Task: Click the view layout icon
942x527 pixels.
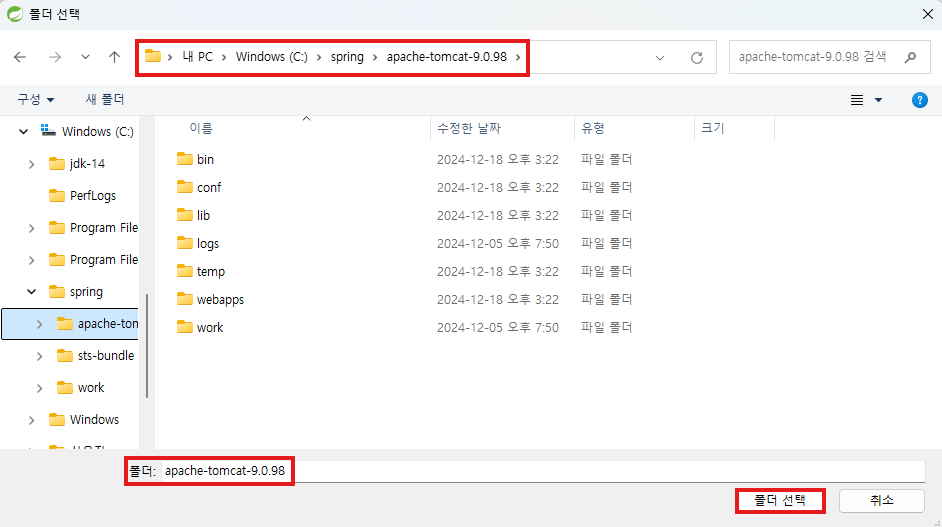Action: pos(857,100)
